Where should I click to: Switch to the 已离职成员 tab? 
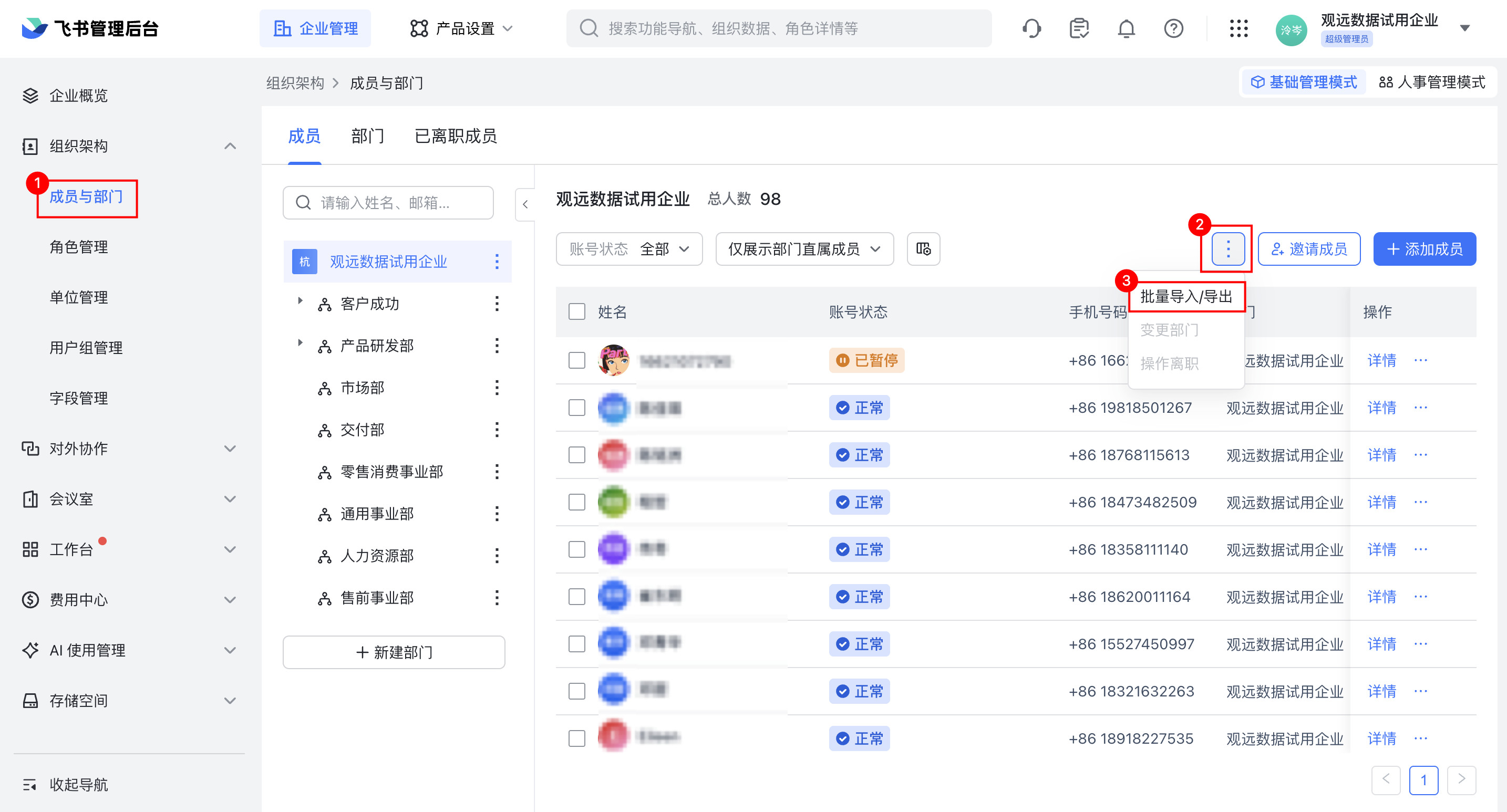[455, 136]
